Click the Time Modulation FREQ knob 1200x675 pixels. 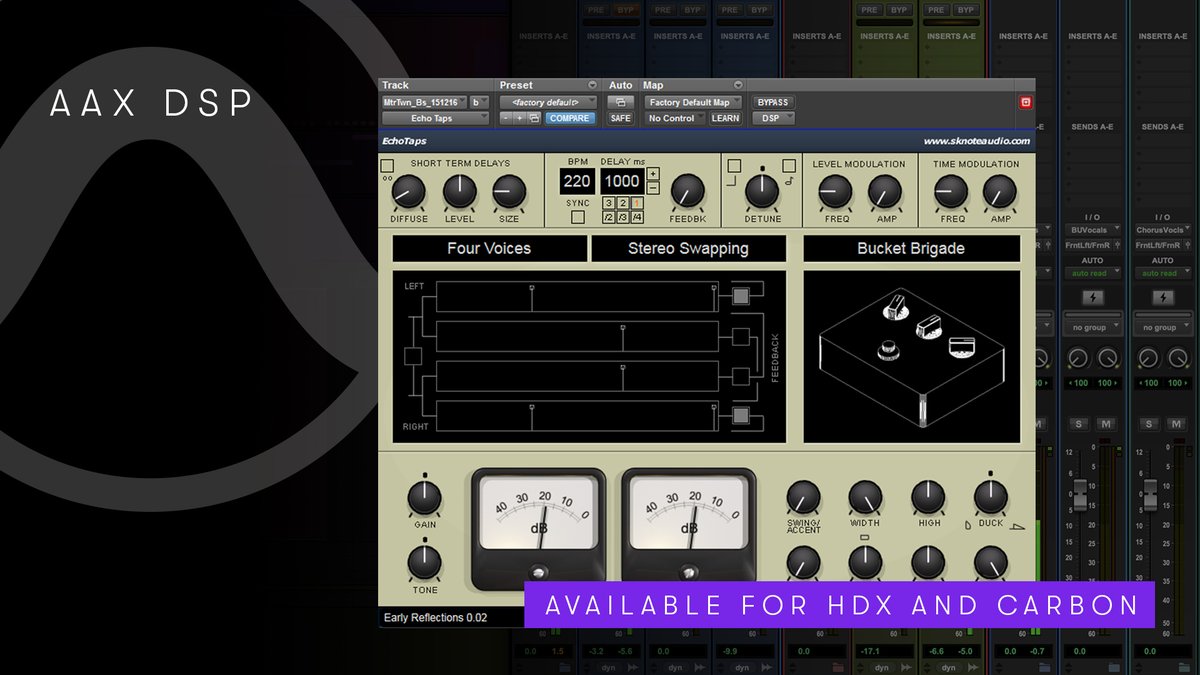pos(951,192)
